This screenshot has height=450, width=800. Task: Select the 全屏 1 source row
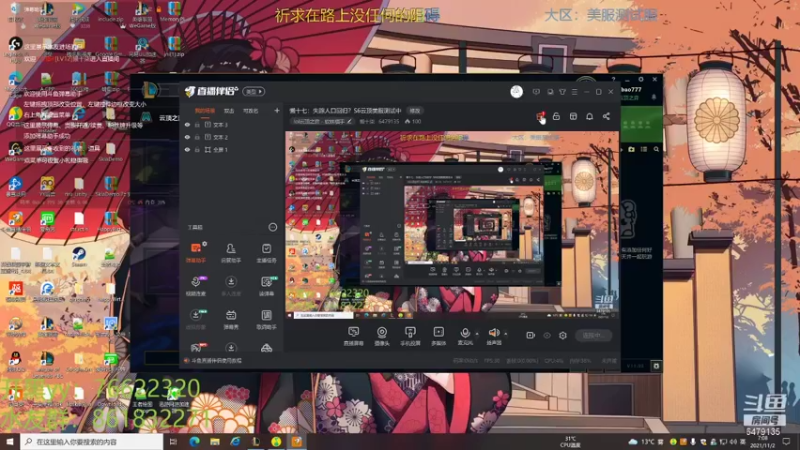pyautogui.click(x=232, y=149)
